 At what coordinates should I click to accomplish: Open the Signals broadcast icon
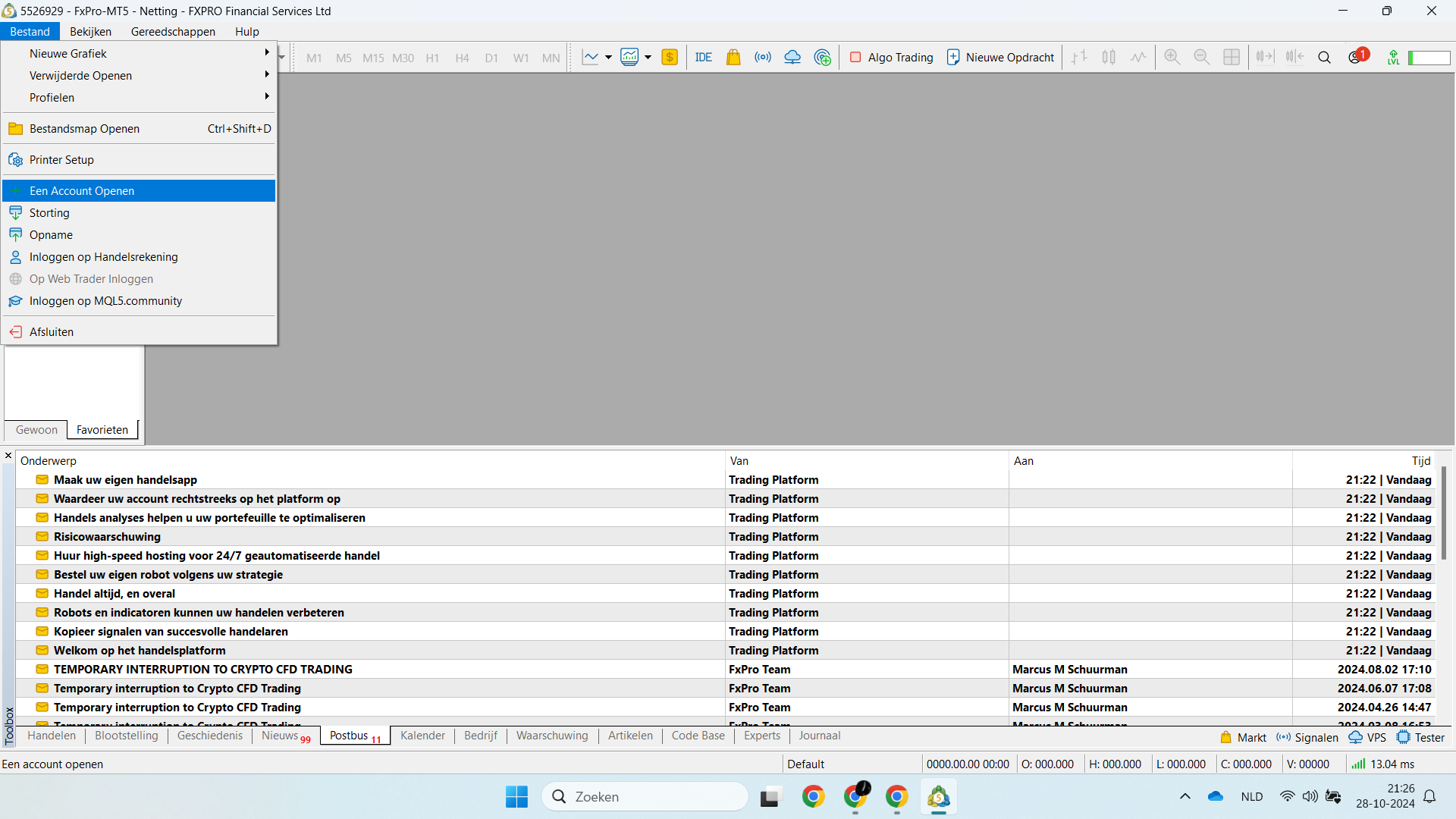pos(763,57)
